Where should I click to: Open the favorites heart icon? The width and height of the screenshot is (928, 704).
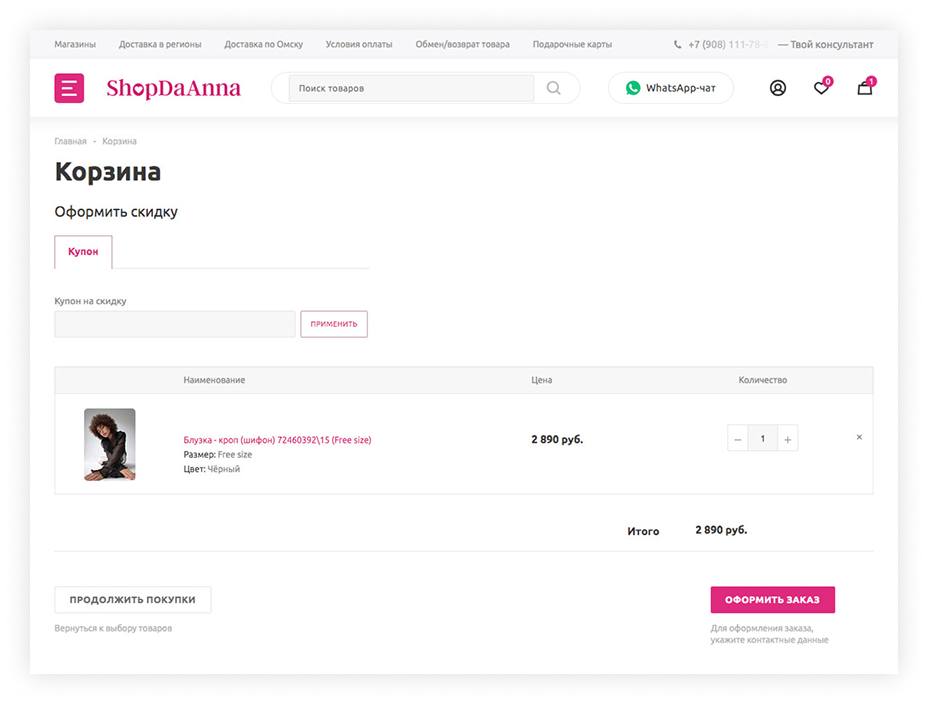tap(822, 86)
